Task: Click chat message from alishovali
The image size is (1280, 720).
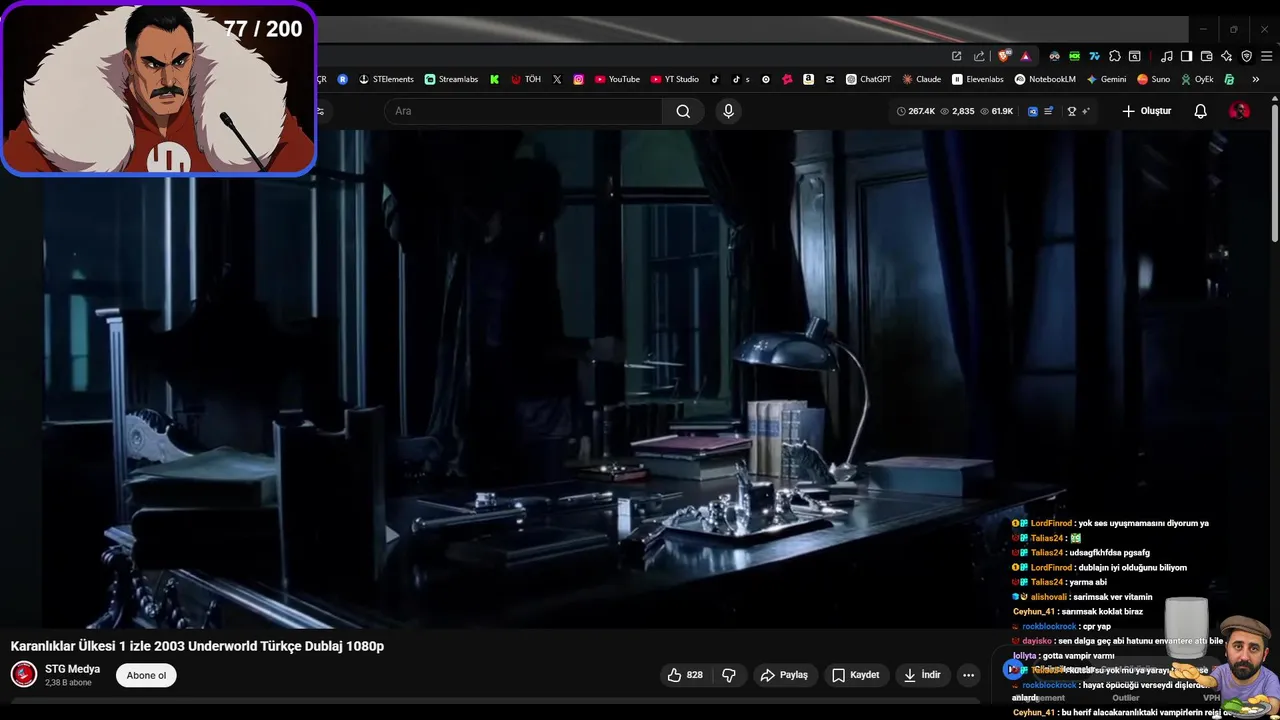Action: 1082,597
